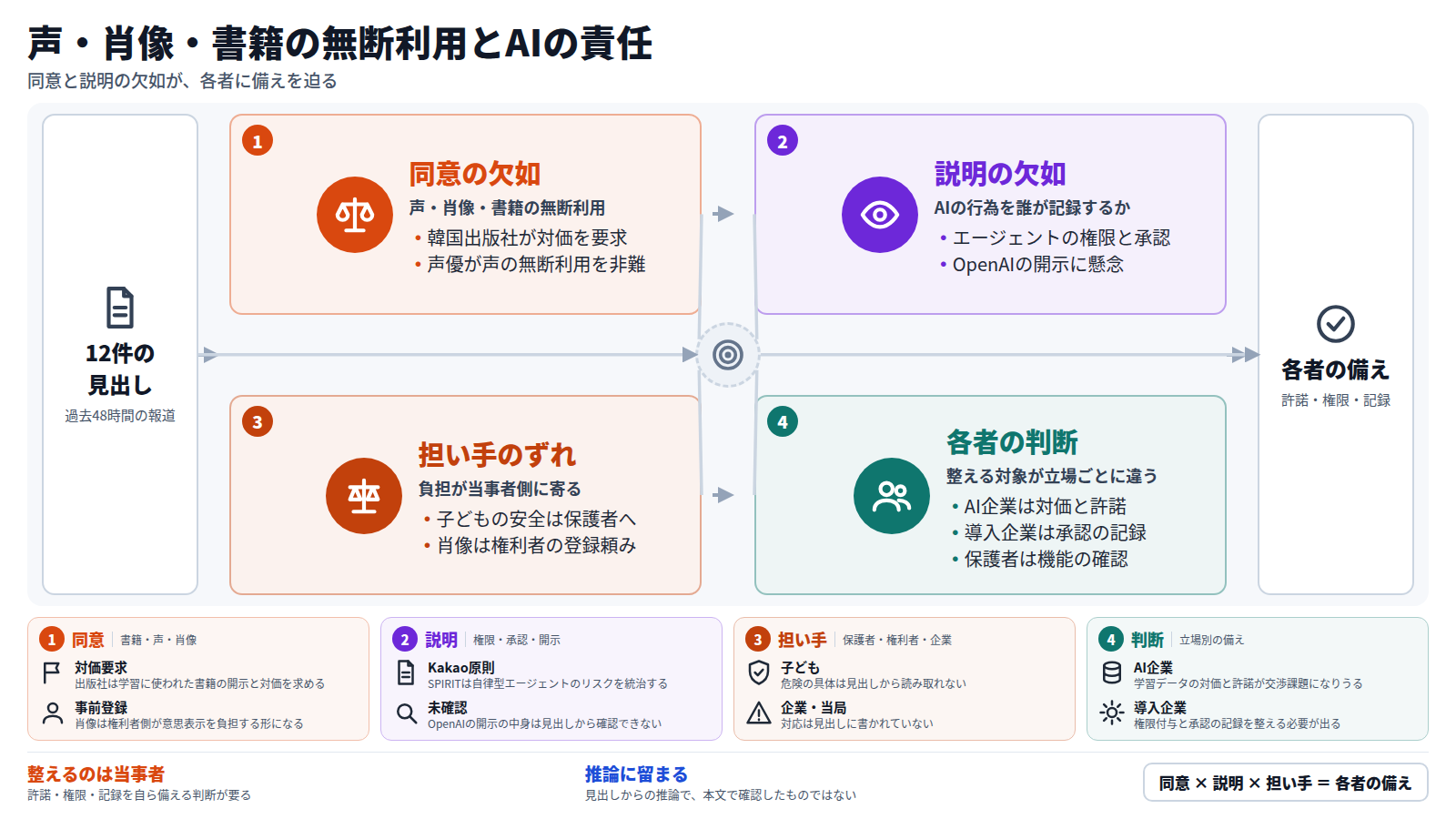Click the people icon in the 各者の判断 card

click(x=892, y=496)
